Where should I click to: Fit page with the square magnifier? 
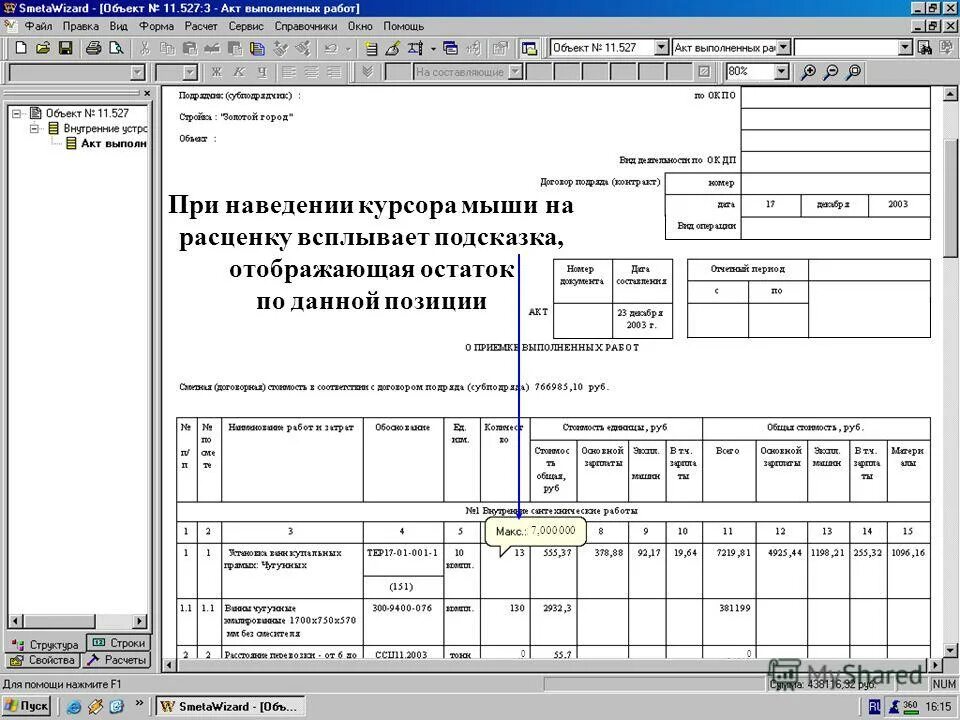tap(853, 72)
